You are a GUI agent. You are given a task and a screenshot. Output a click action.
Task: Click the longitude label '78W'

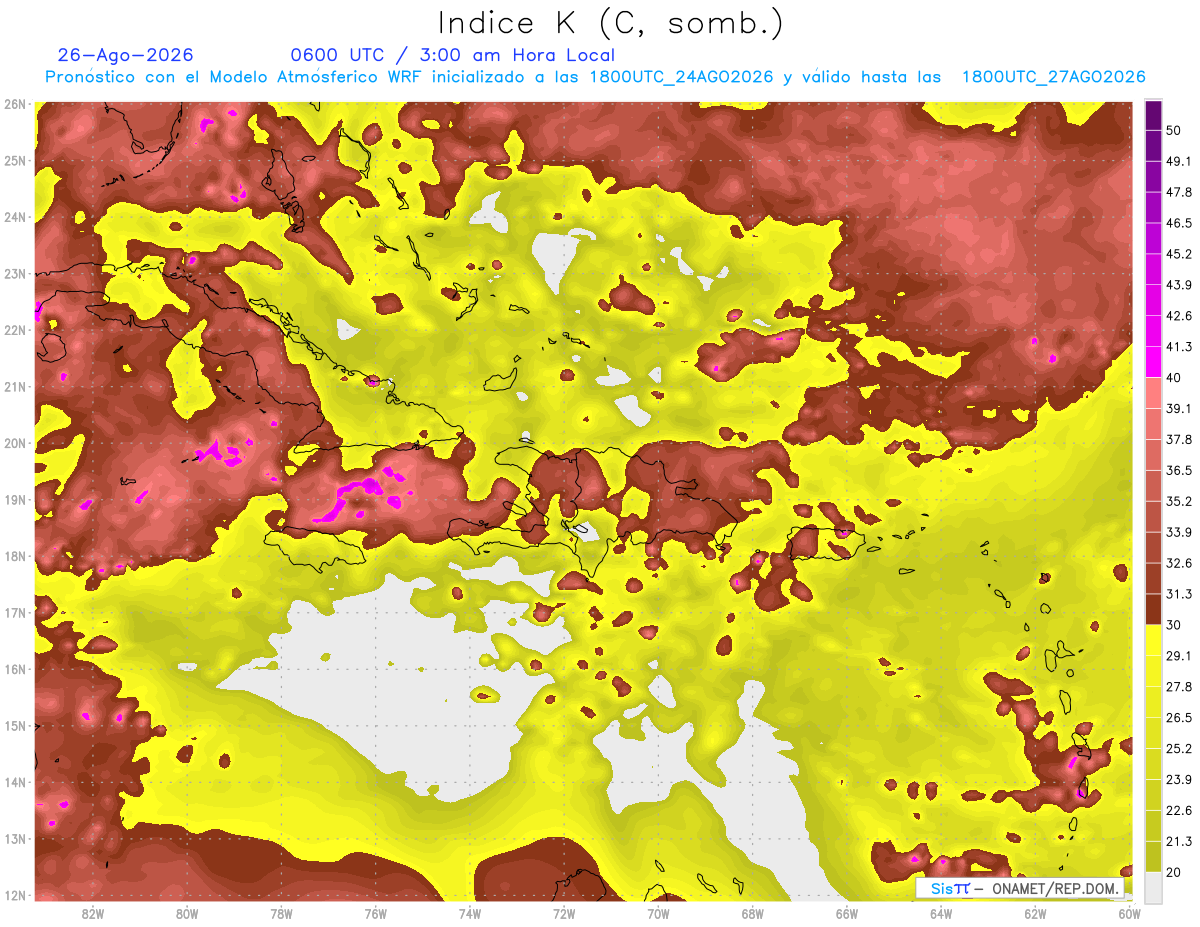pyautogui.click(x=281, y=914)
